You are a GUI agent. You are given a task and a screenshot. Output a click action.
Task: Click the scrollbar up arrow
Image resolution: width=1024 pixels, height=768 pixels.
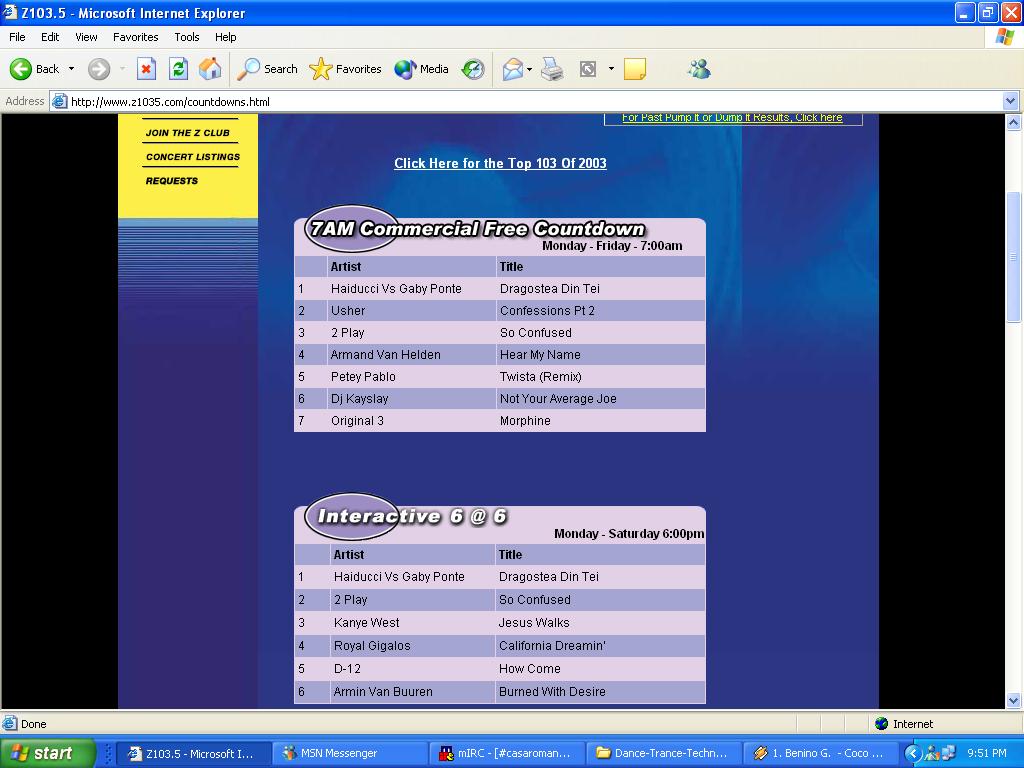tap(1014, 122)
